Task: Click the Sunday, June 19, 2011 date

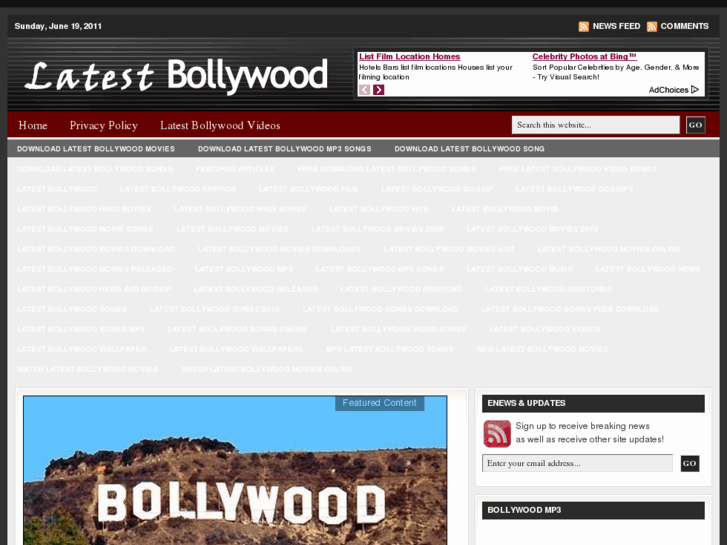Action: coord(58,26)
